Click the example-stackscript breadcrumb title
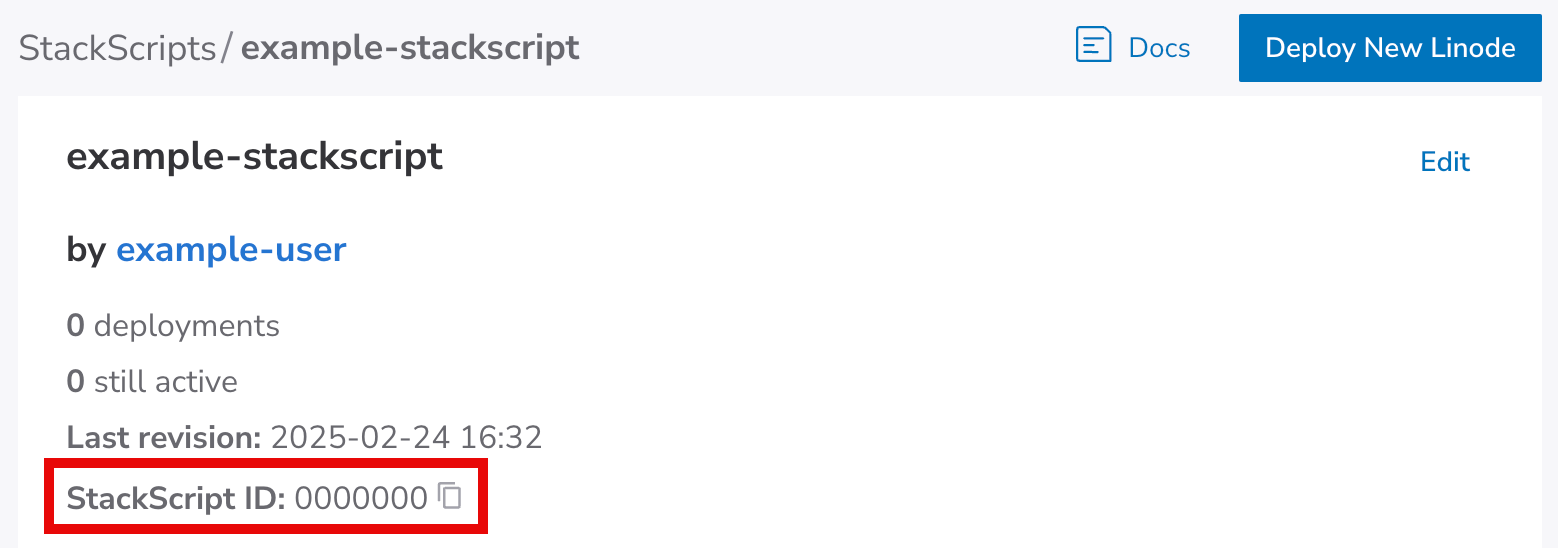 click(x=410, y=48)
